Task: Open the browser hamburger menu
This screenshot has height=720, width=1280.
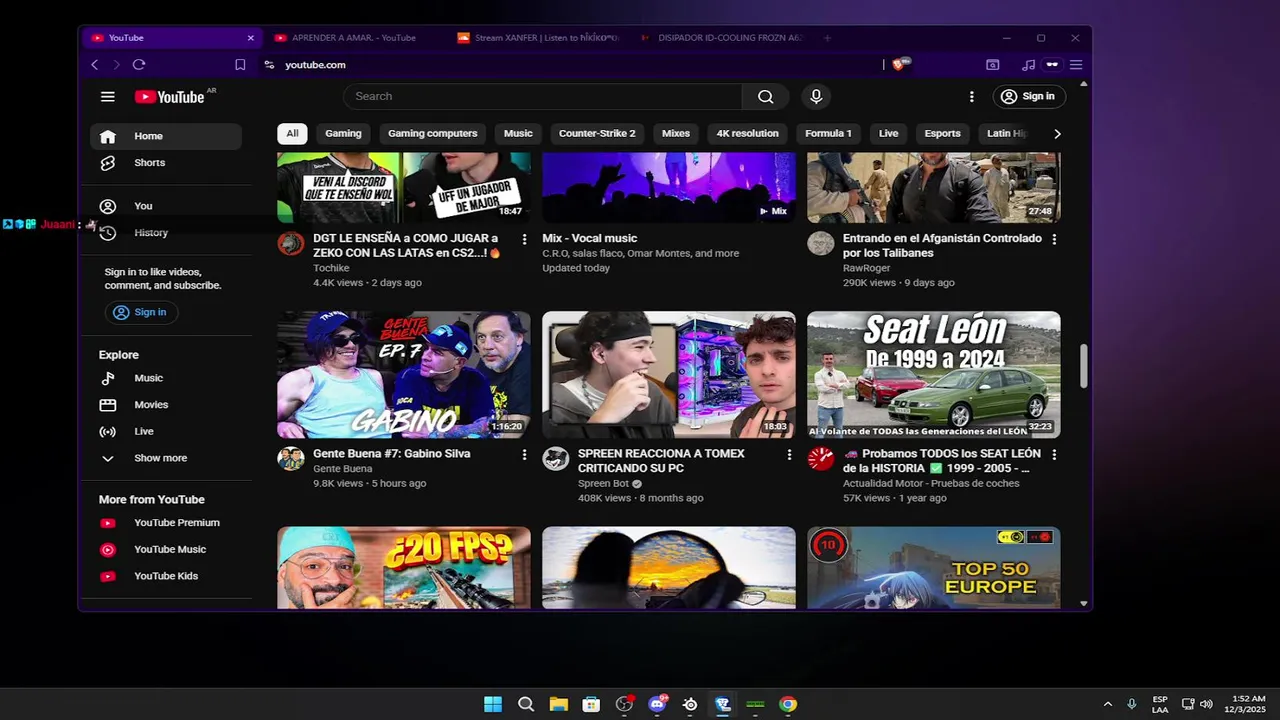Action: 1076,65
